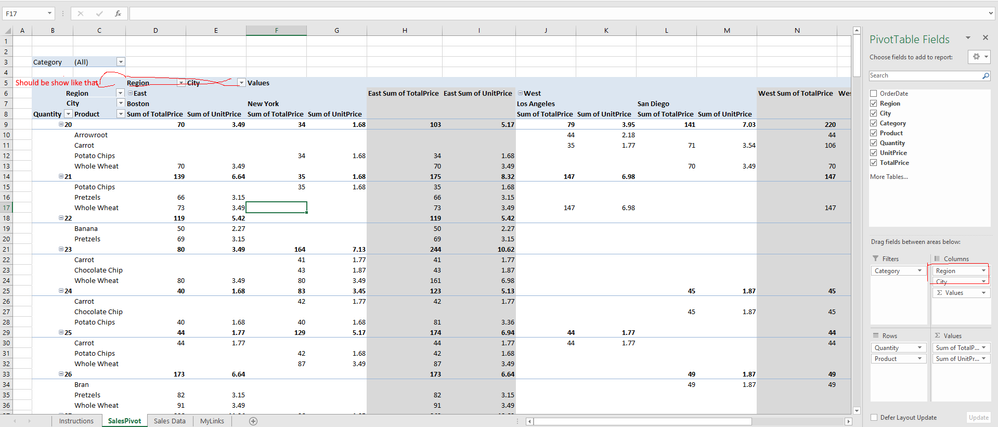This screenshot has width=998, height=427.
Task: Check the OrderDate field checkbox
Action: 875,92
